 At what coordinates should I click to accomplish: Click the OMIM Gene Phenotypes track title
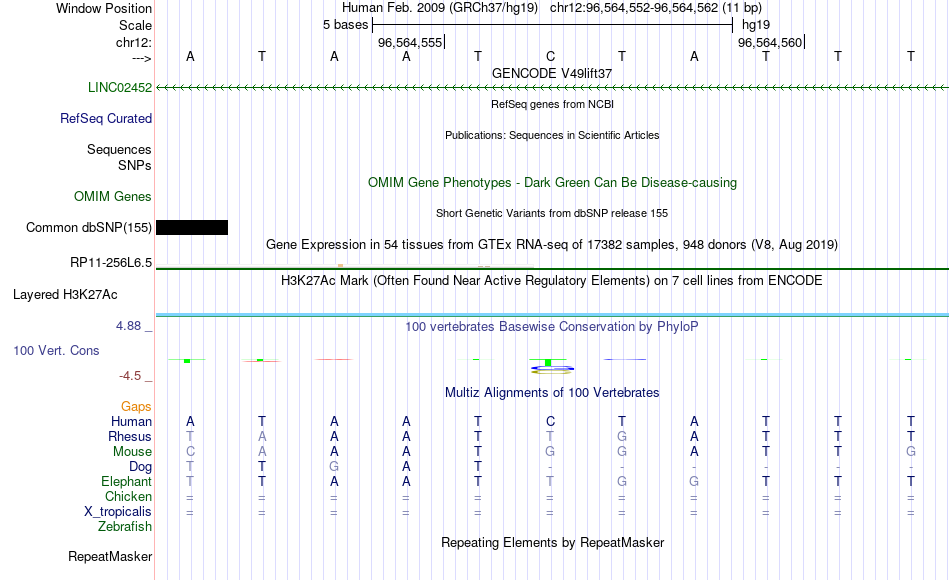pyautogui.click(x=552, y=182)
